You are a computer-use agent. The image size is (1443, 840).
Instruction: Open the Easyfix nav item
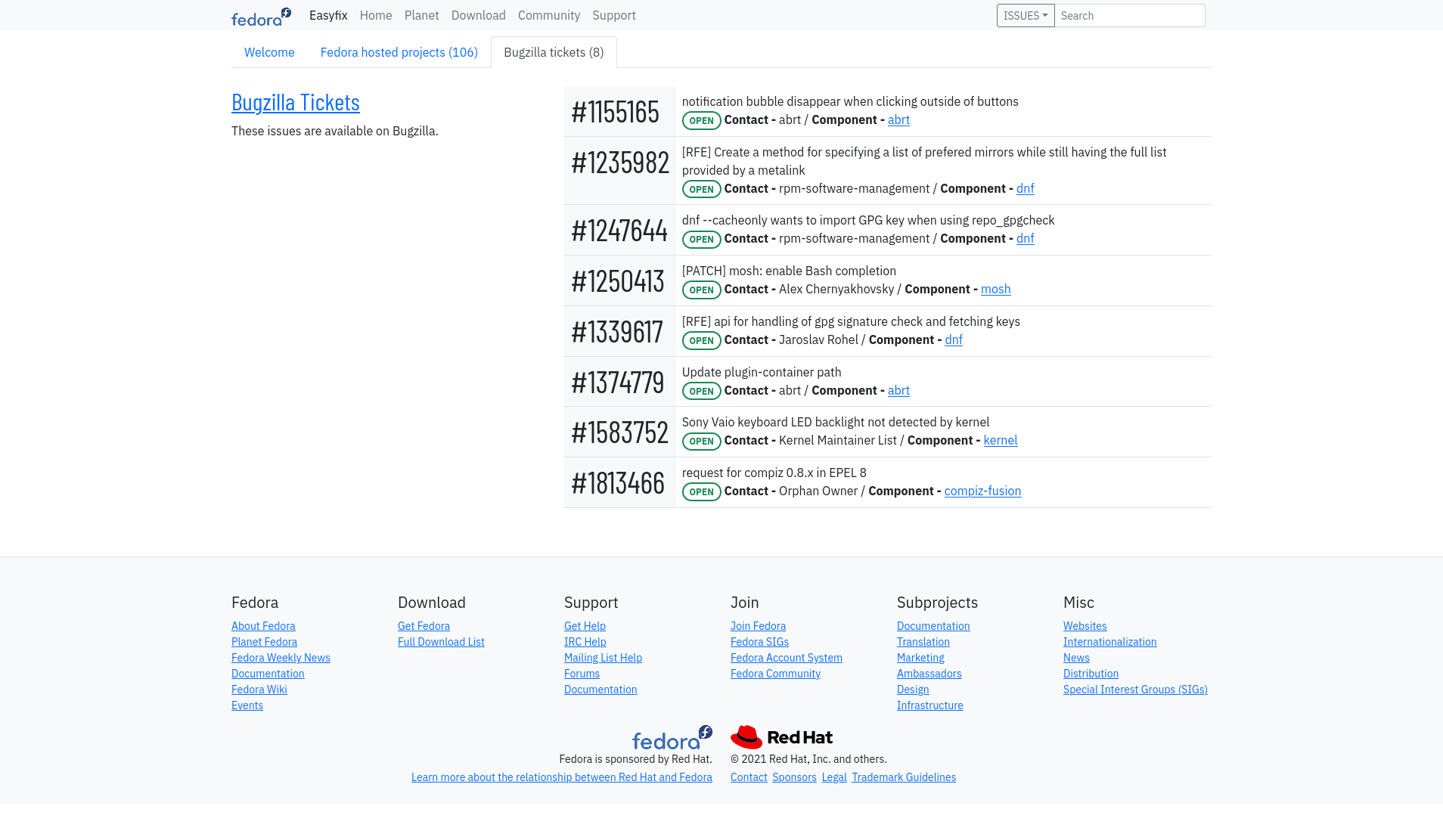pos(328,15)
